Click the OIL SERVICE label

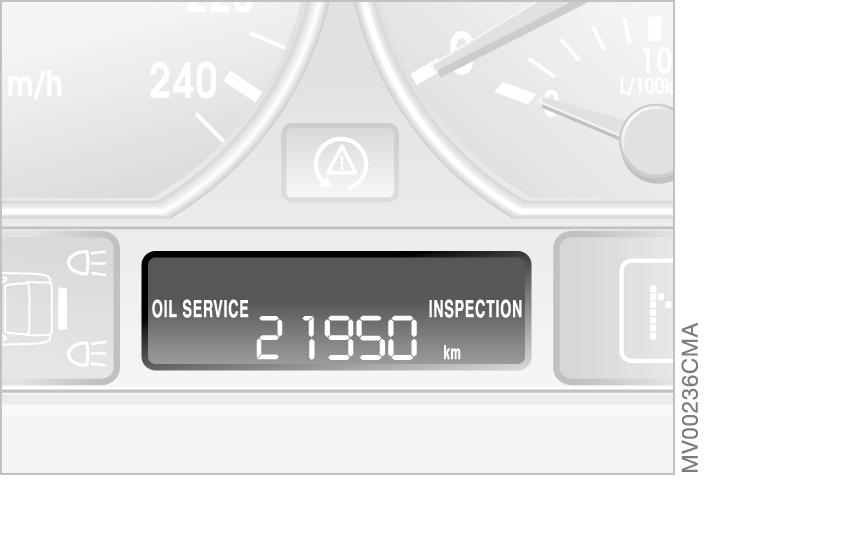pos(200,309)
